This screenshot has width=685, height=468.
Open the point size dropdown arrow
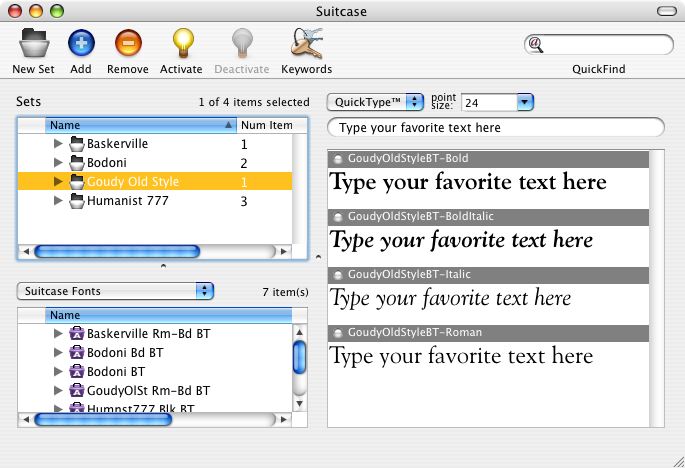tap(525, 102)
